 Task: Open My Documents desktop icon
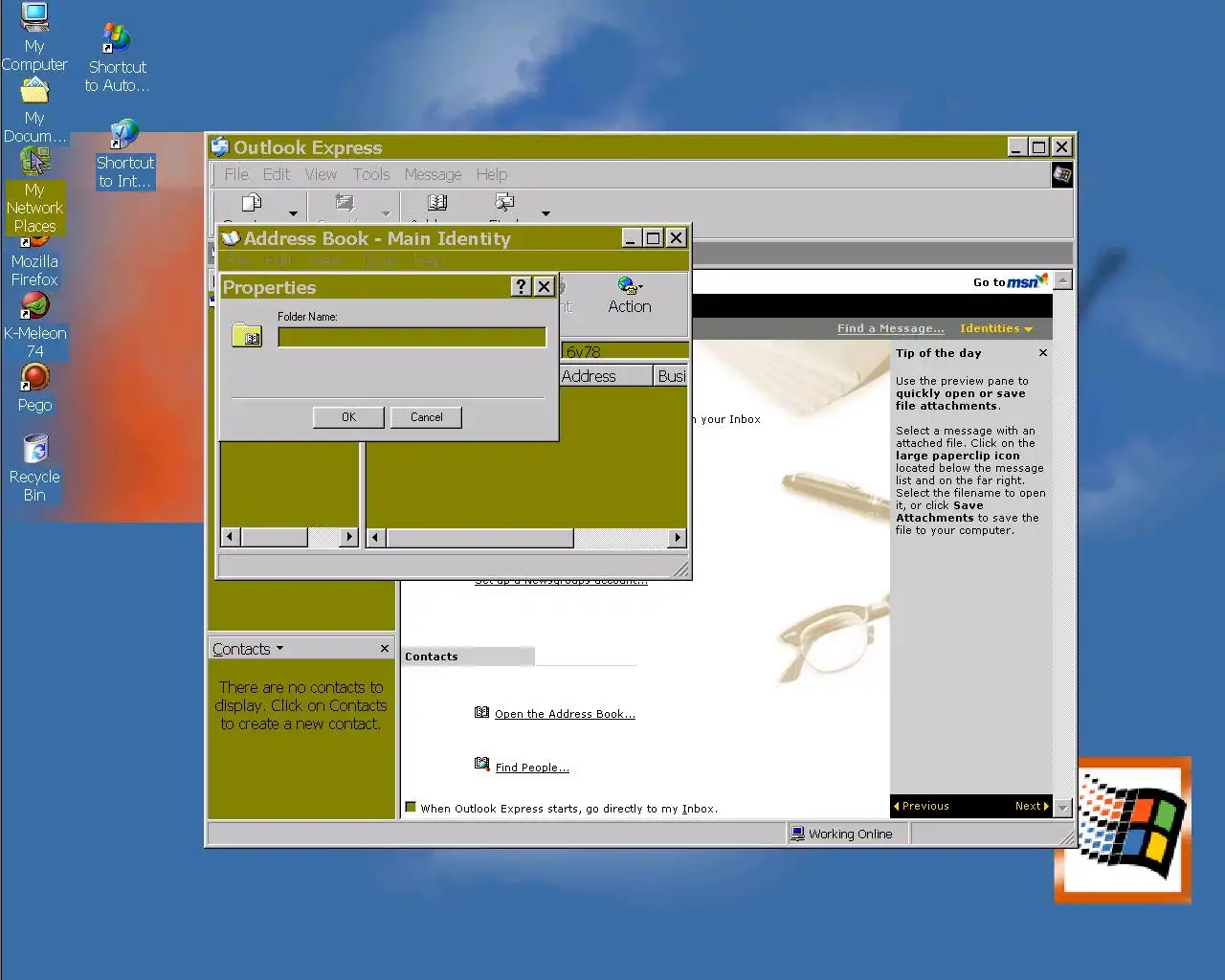point(34,111)
